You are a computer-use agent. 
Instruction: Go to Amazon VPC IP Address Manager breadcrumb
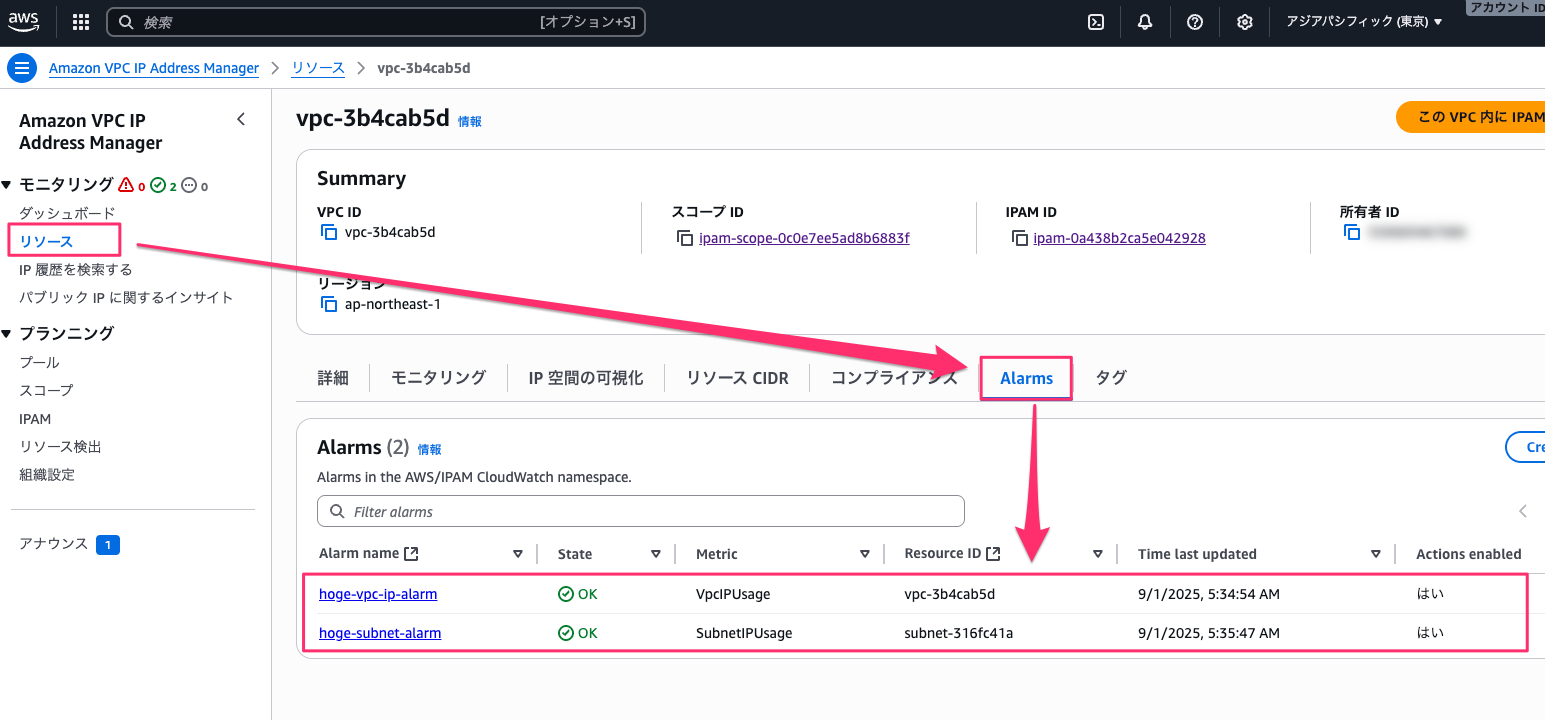pos(154,68)
